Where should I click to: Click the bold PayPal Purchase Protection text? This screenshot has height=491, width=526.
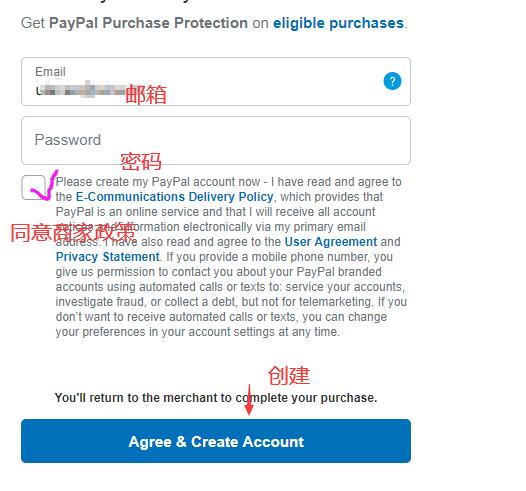(x=148, y=23)
